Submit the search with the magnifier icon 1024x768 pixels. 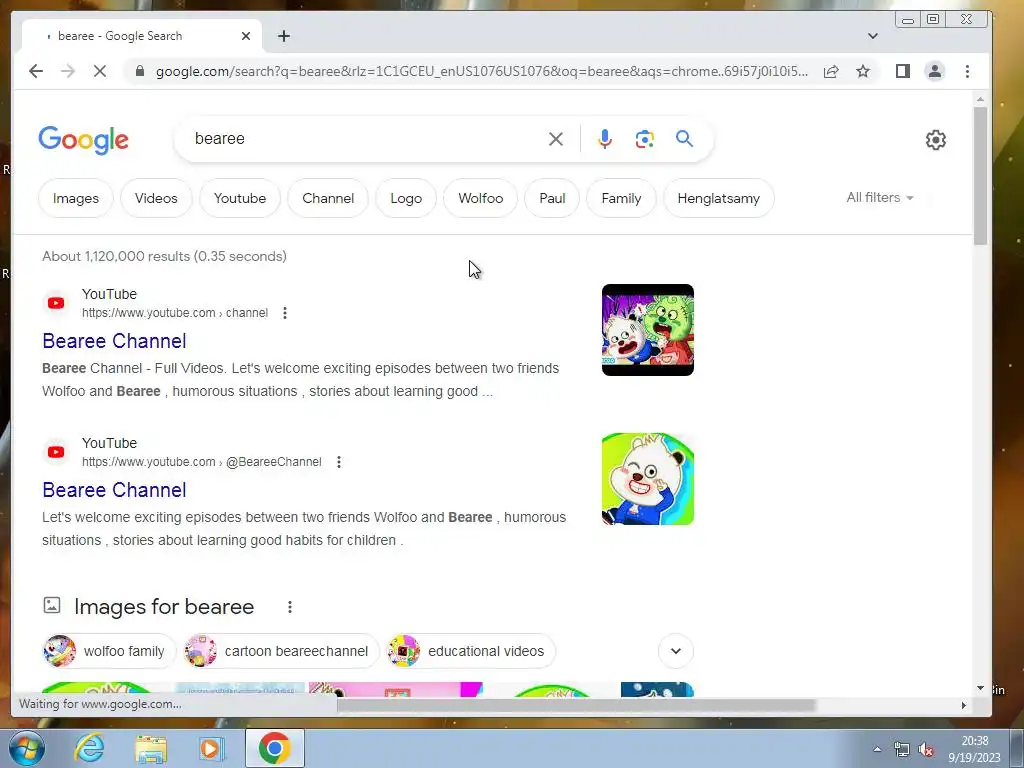(x=684, y=138)
